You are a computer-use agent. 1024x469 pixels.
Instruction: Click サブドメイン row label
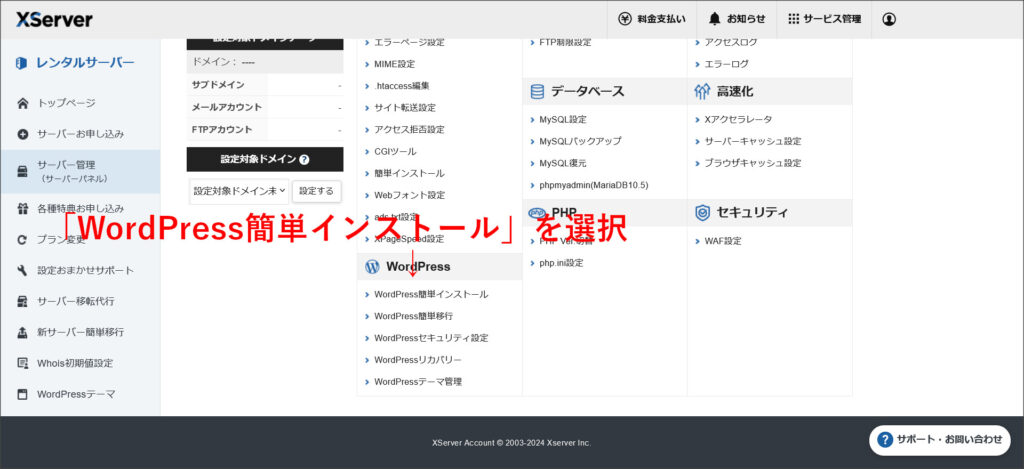point(218,85)
